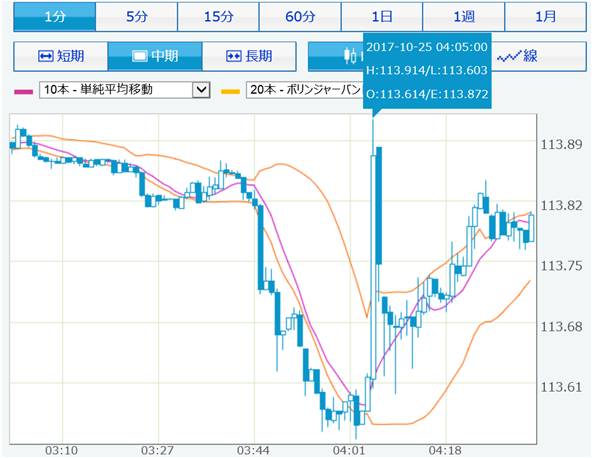This screenshot has height=458, width=592.
Task: Click the line chart zigzag icon
Action: [x=509, y=57]
